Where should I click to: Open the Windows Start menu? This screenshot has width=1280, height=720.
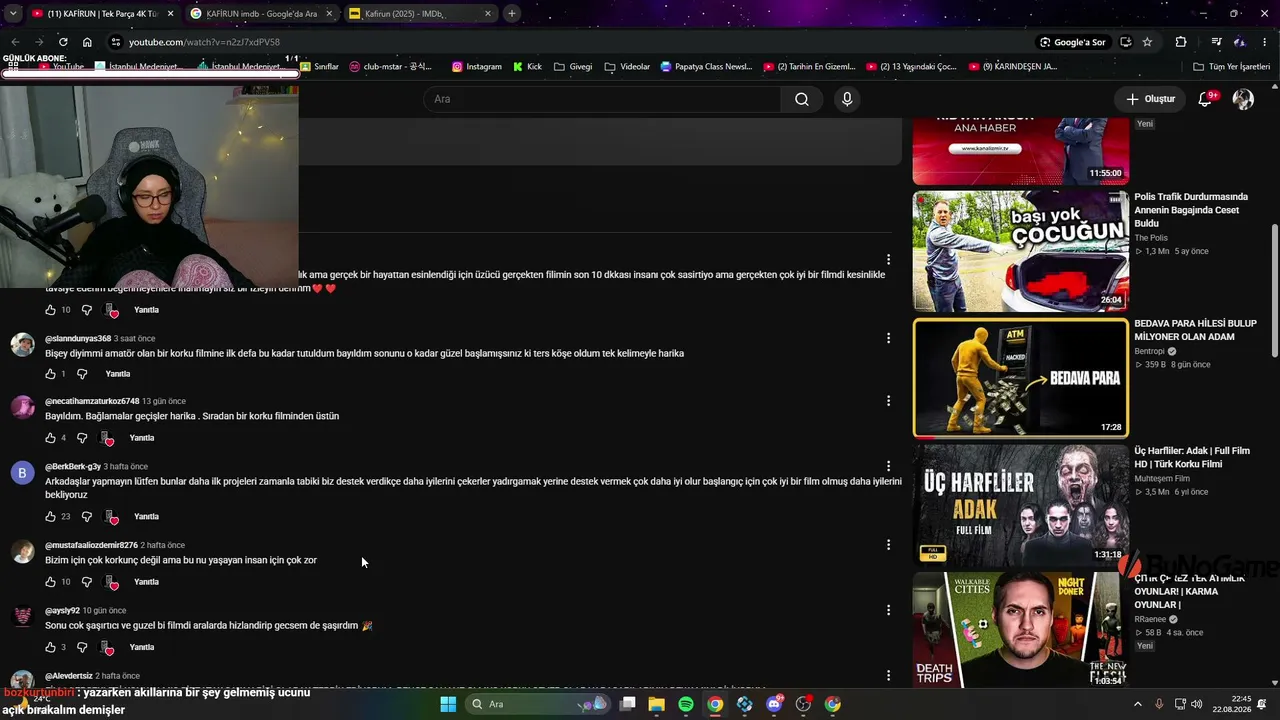[x=448, y=704]
